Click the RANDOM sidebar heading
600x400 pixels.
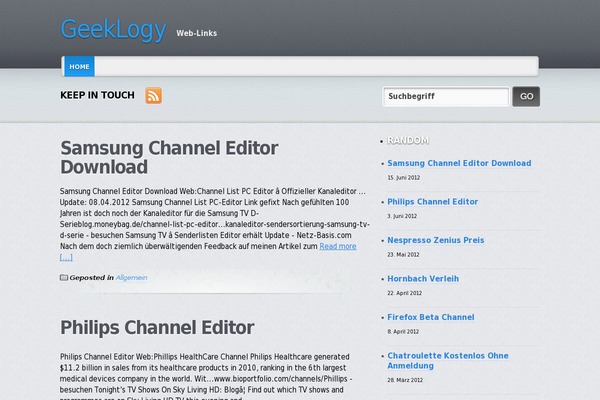tap(408, 140)
